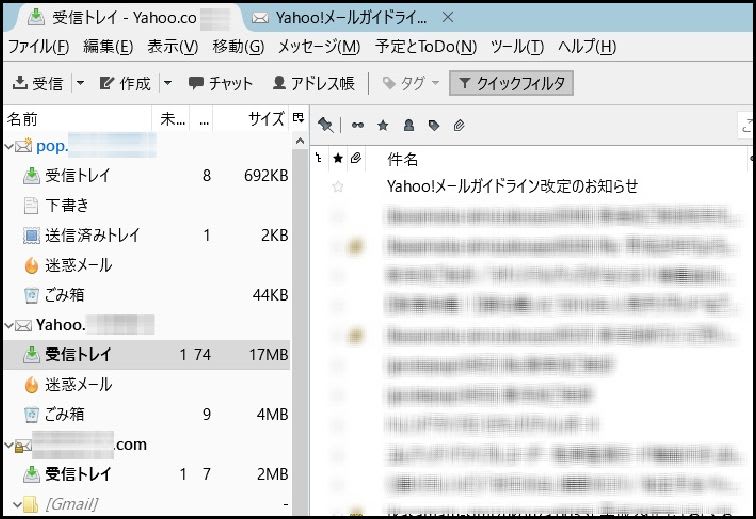
Task: Click the flame icon of pop. 迷惑メール
Action: (31, 265)
